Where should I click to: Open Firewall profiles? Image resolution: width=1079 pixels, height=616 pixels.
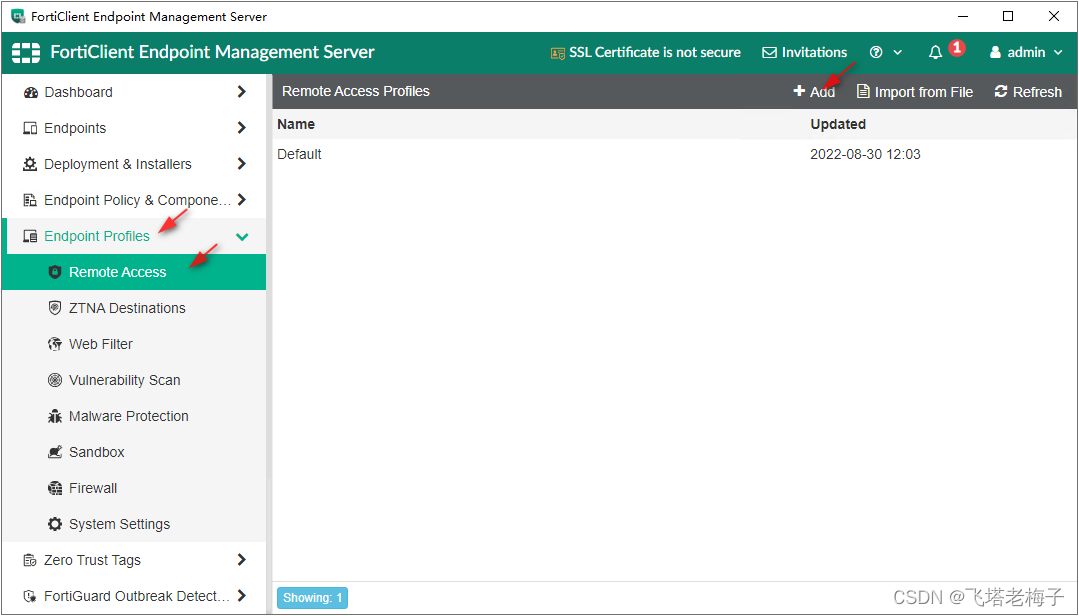pyautogui.click(x=134, y=488)
